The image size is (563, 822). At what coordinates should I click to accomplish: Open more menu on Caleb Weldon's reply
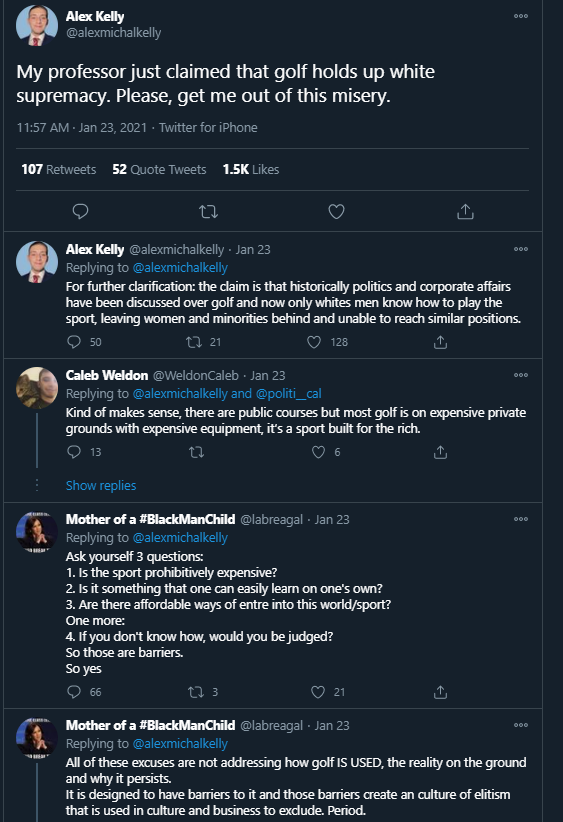521,375
